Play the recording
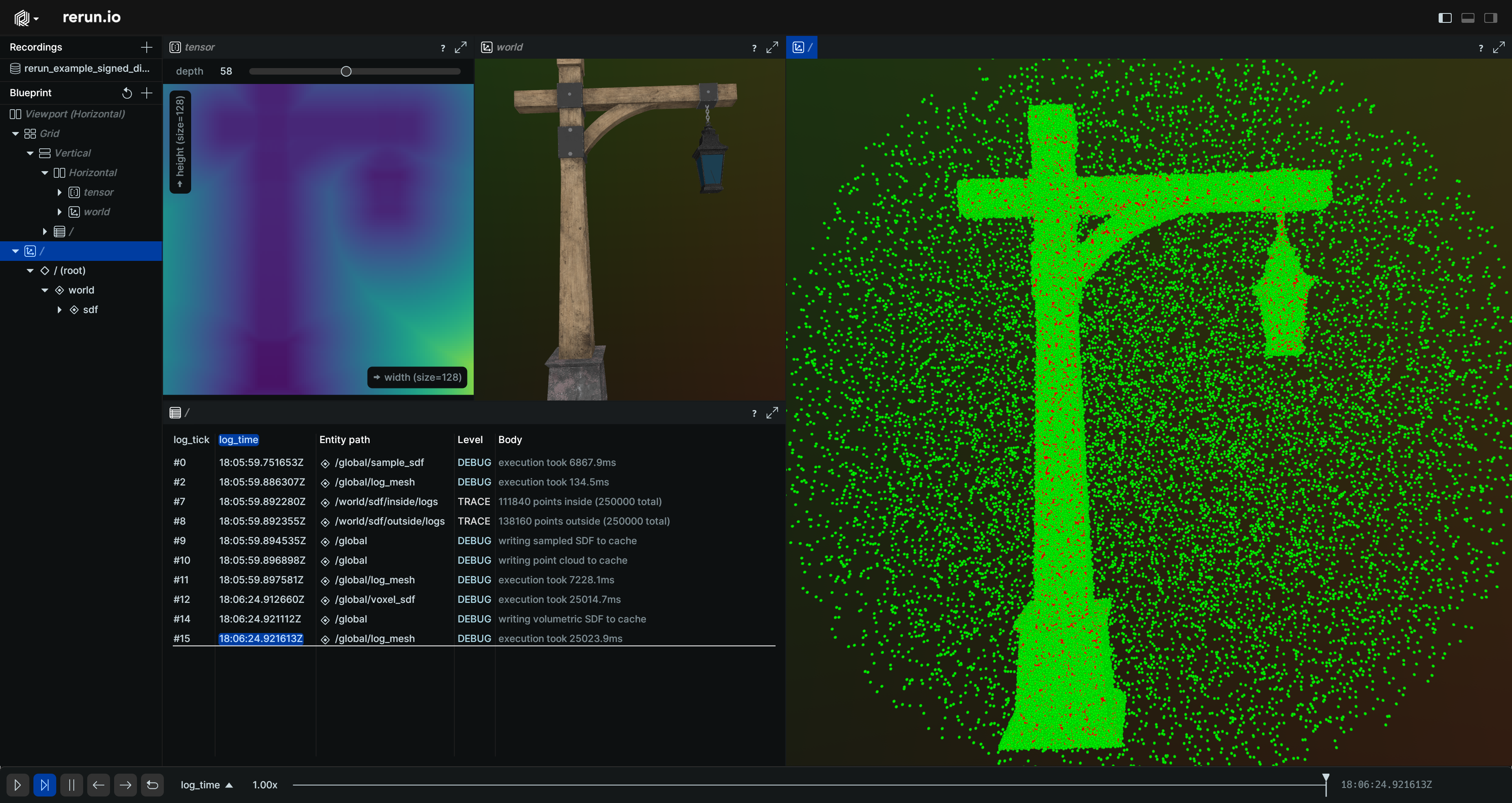This screenshot has height=803, width=1512. tap(18, 785)
